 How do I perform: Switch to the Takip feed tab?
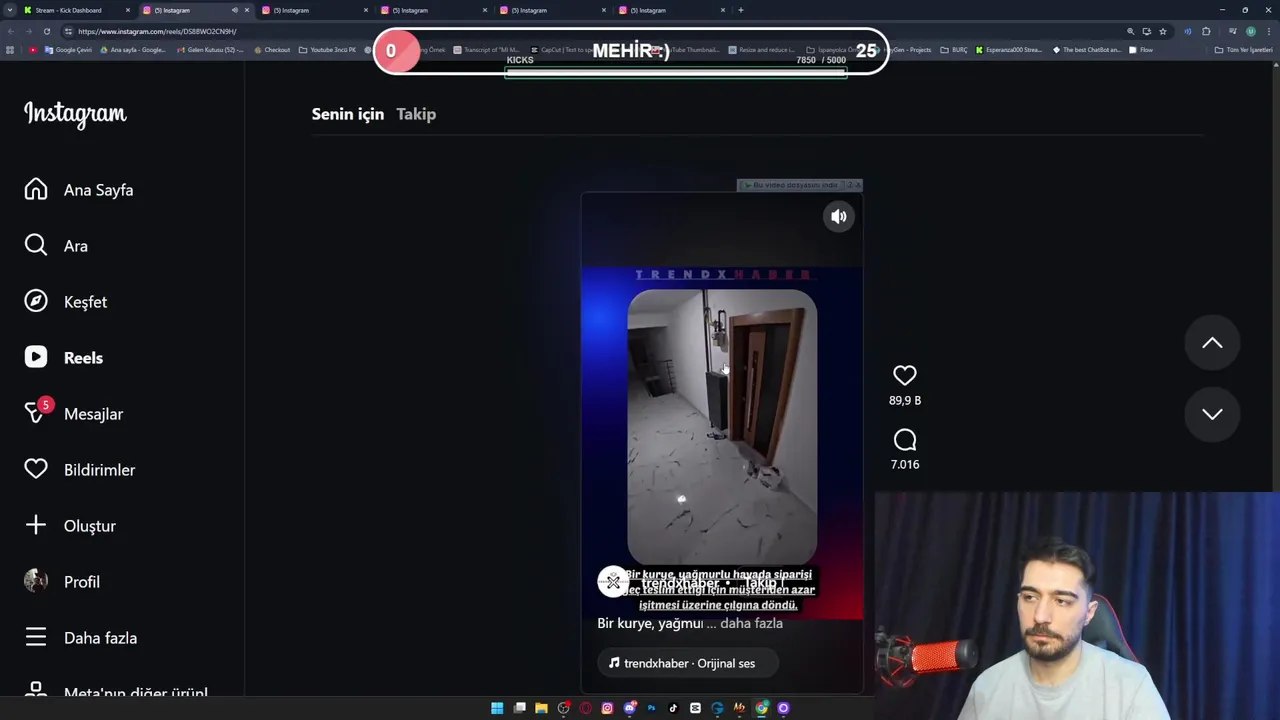(416, 114)
